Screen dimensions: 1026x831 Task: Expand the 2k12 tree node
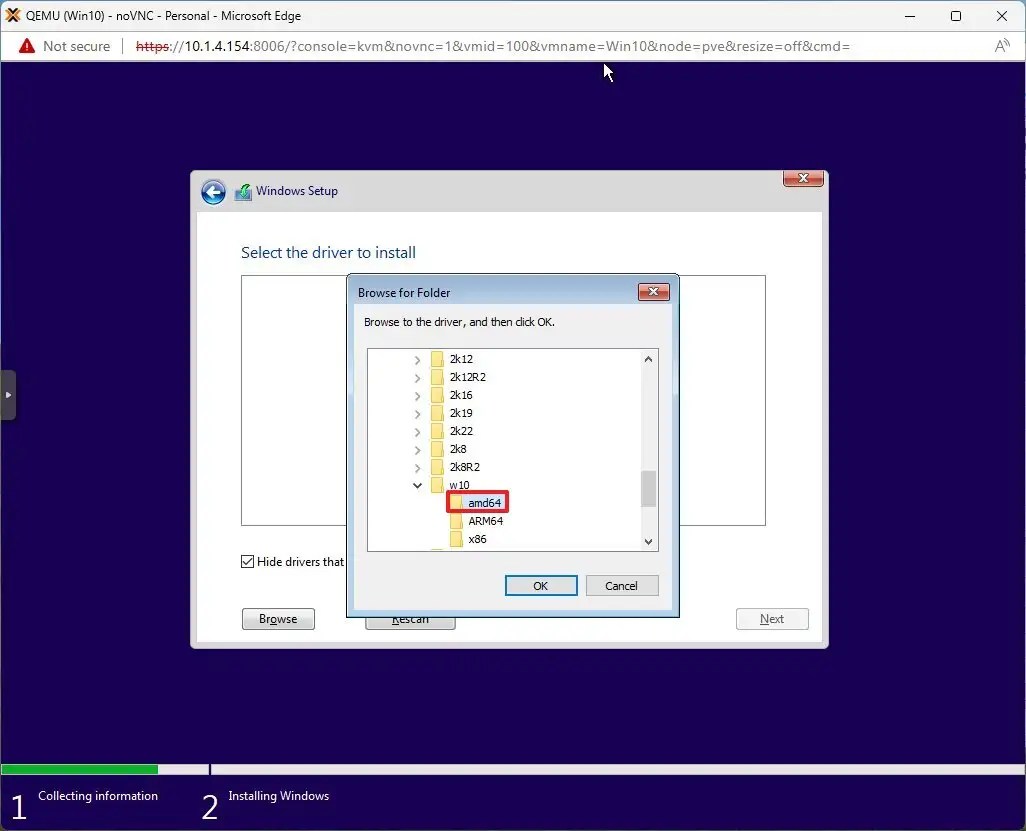pyautogui.click(x=417, y=359)
